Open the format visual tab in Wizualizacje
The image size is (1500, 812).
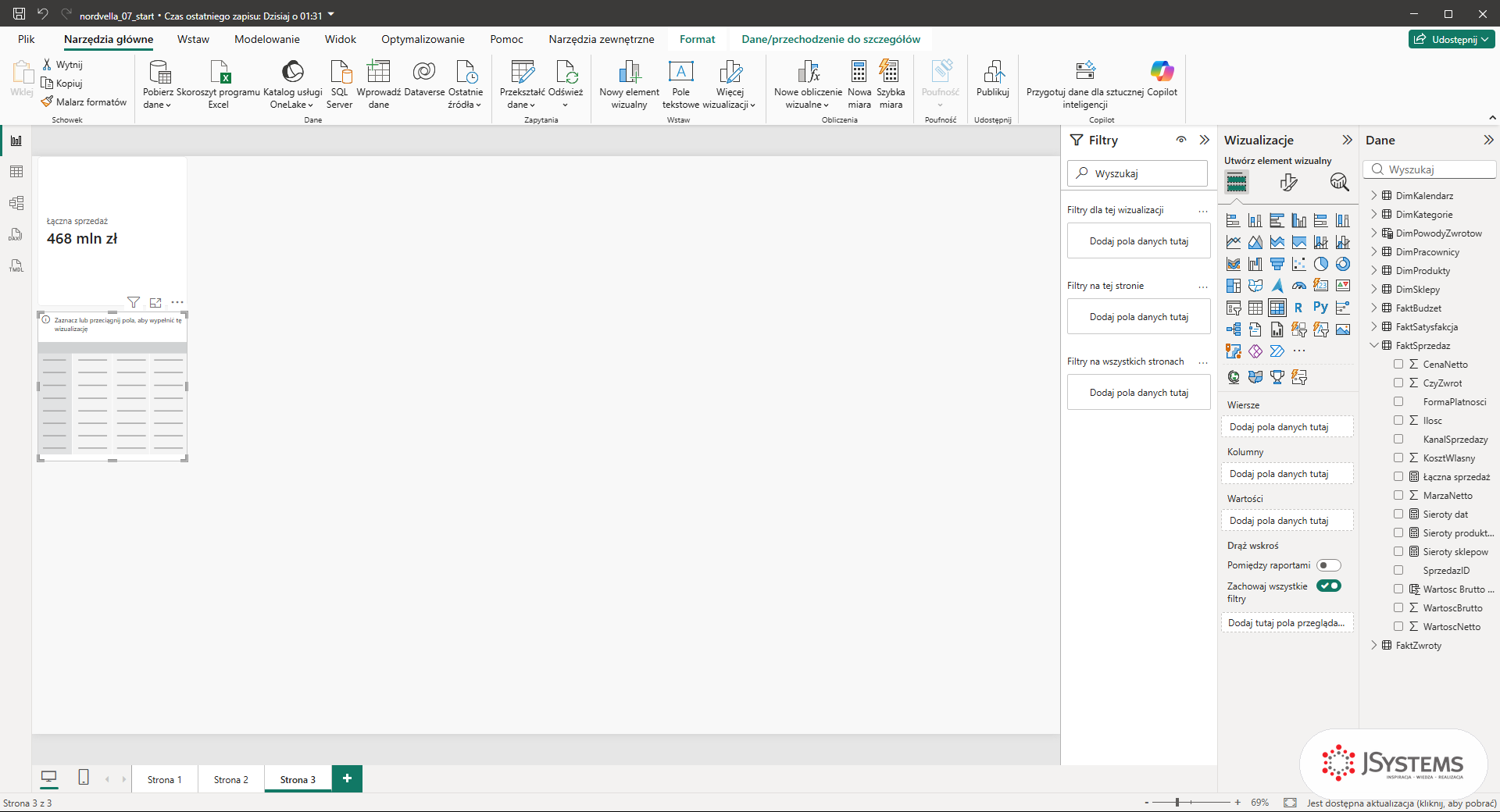pos(1288,183)
